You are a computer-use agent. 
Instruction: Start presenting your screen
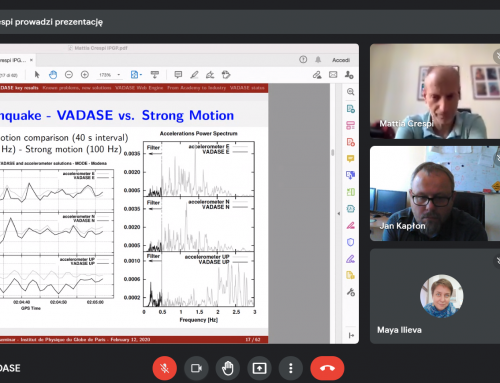(x=259, y=368)
